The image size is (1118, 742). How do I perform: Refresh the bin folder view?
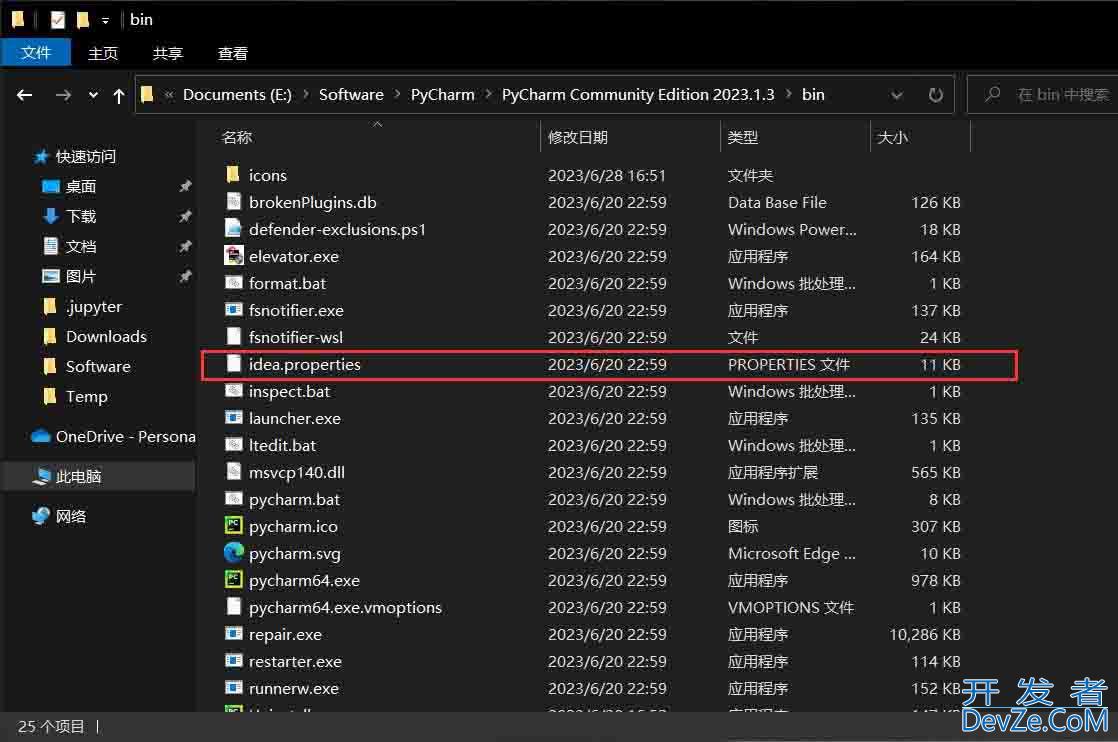pyautogui.click(x=936, y=95)
